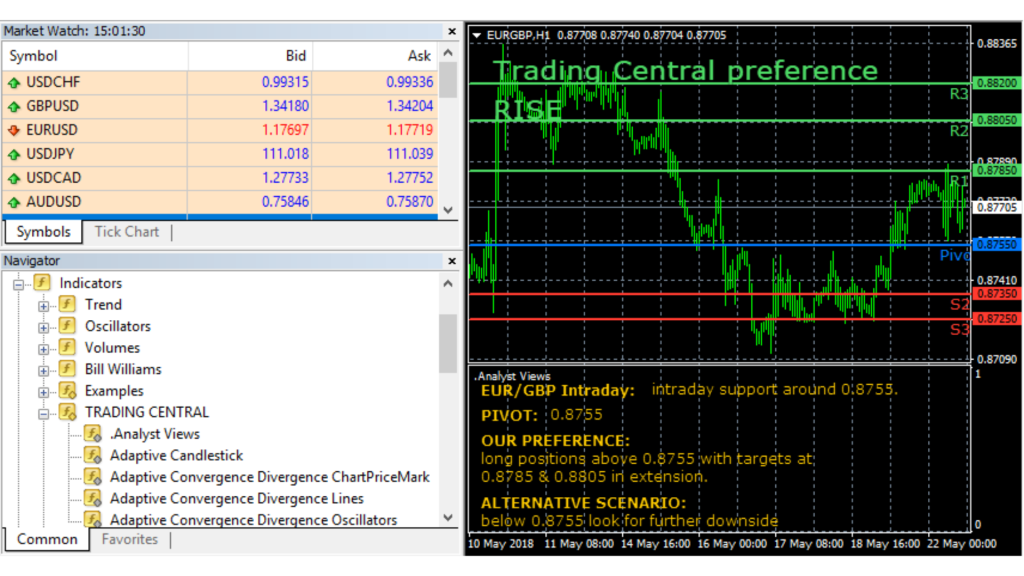Select the USDCHF symbol row
Viewport: 1024px width, 576px height.
pos(221,82)
